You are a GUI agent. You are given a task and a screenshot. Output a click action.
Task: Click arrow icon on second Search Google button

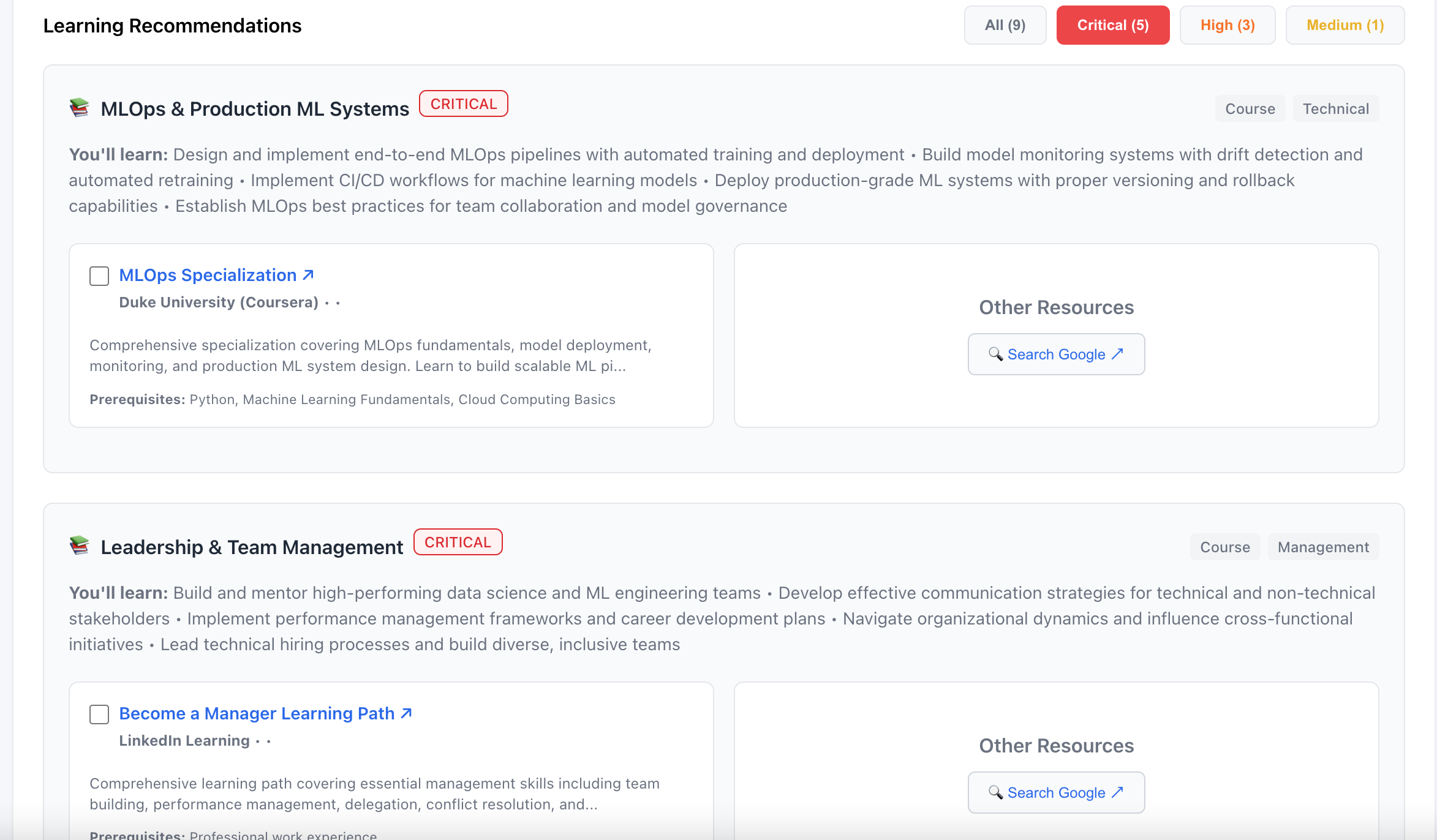(x=1118, y=792)
